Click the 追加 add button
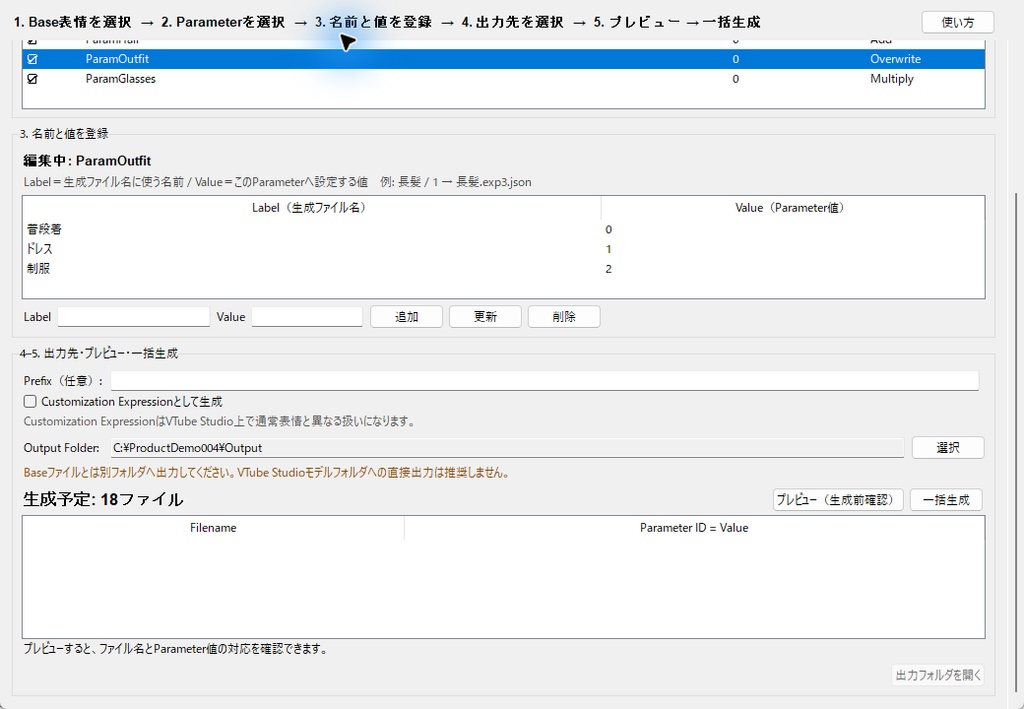1024x709 pixels. 406,317
